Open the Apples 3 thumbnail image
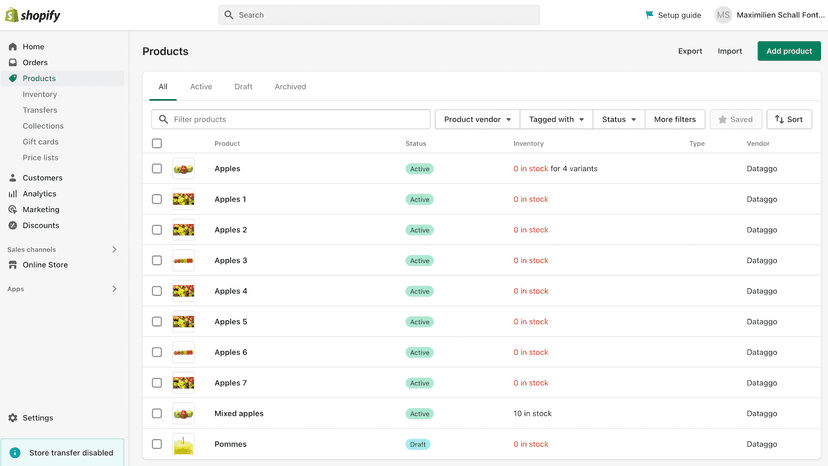 (183, 260)
